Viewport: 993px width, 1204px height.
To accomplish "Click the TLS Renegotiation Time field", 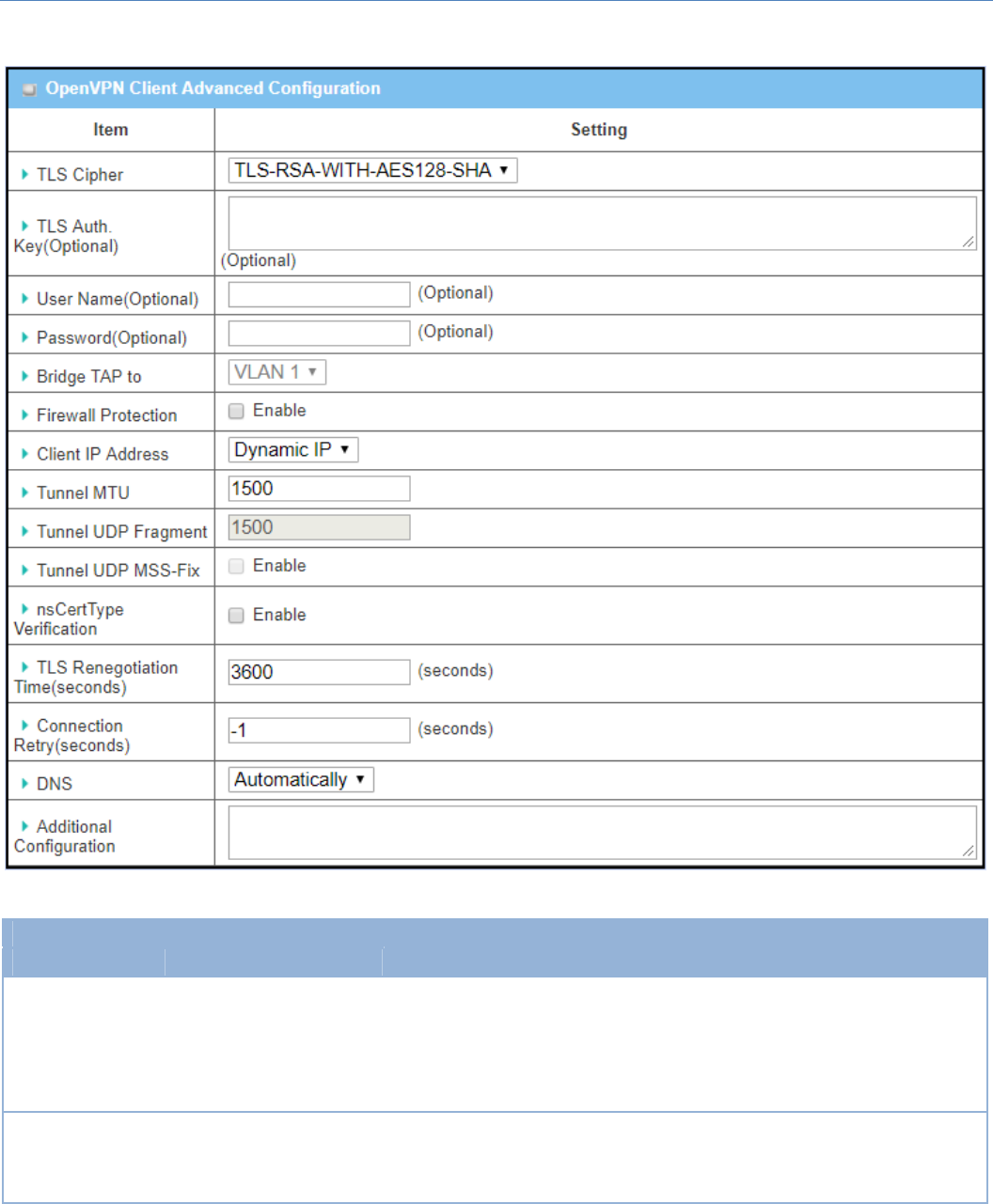I will pos(320,672).
